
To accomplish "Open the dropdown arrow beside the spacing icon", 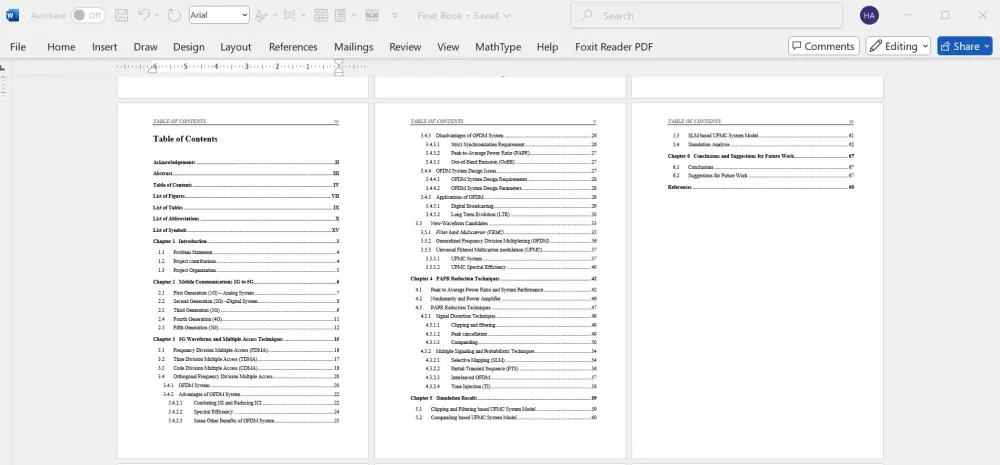I will click(x=303, y=15).
